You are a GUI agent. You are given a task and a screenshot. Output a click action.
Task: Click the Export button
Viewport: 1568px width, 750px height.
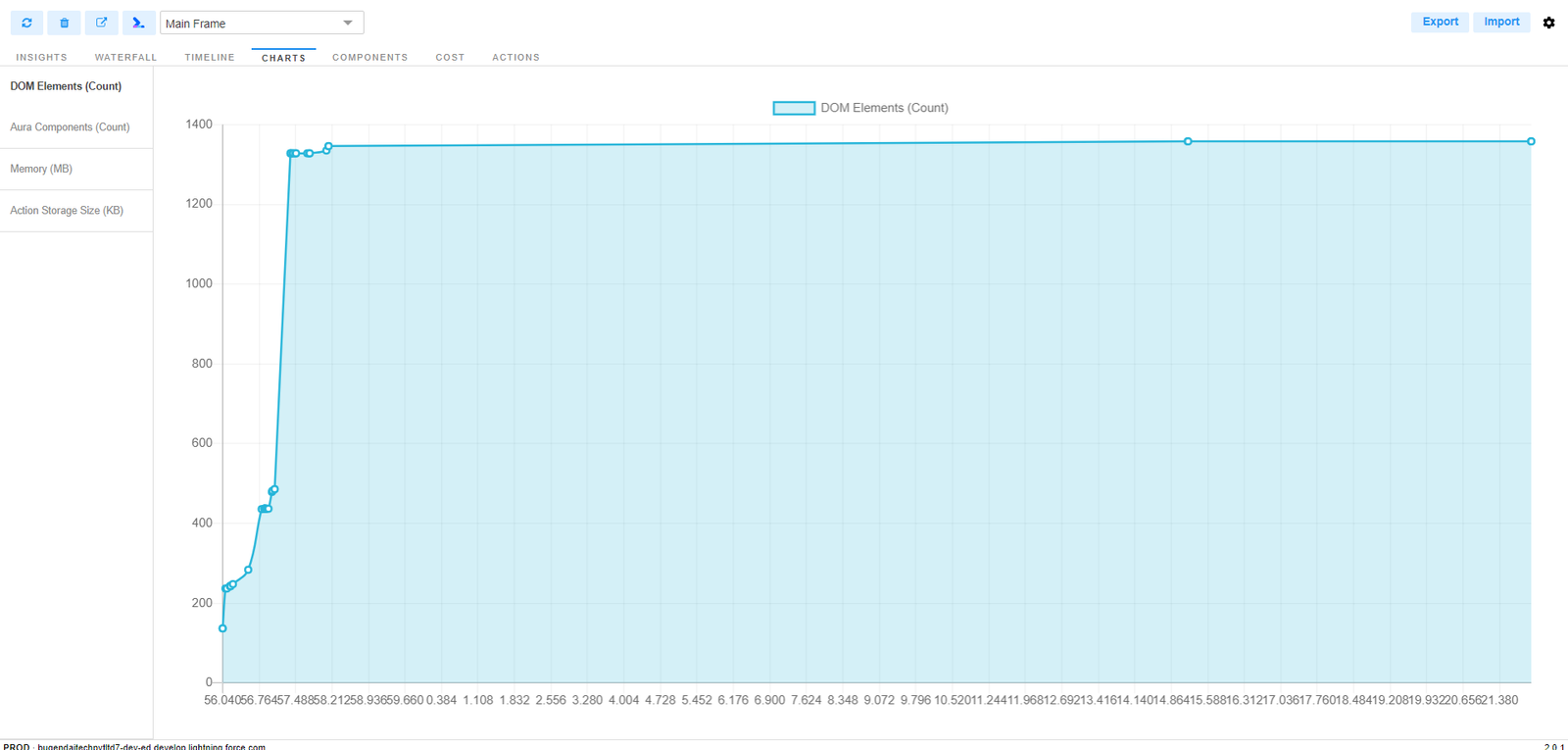tap(1440, 21)
